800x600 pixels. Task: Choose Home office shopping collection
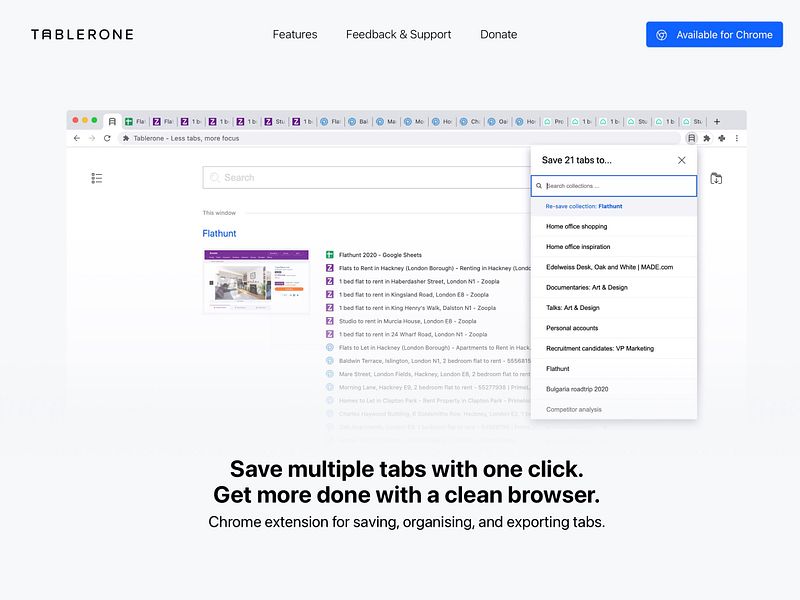(x=614, y=227)
